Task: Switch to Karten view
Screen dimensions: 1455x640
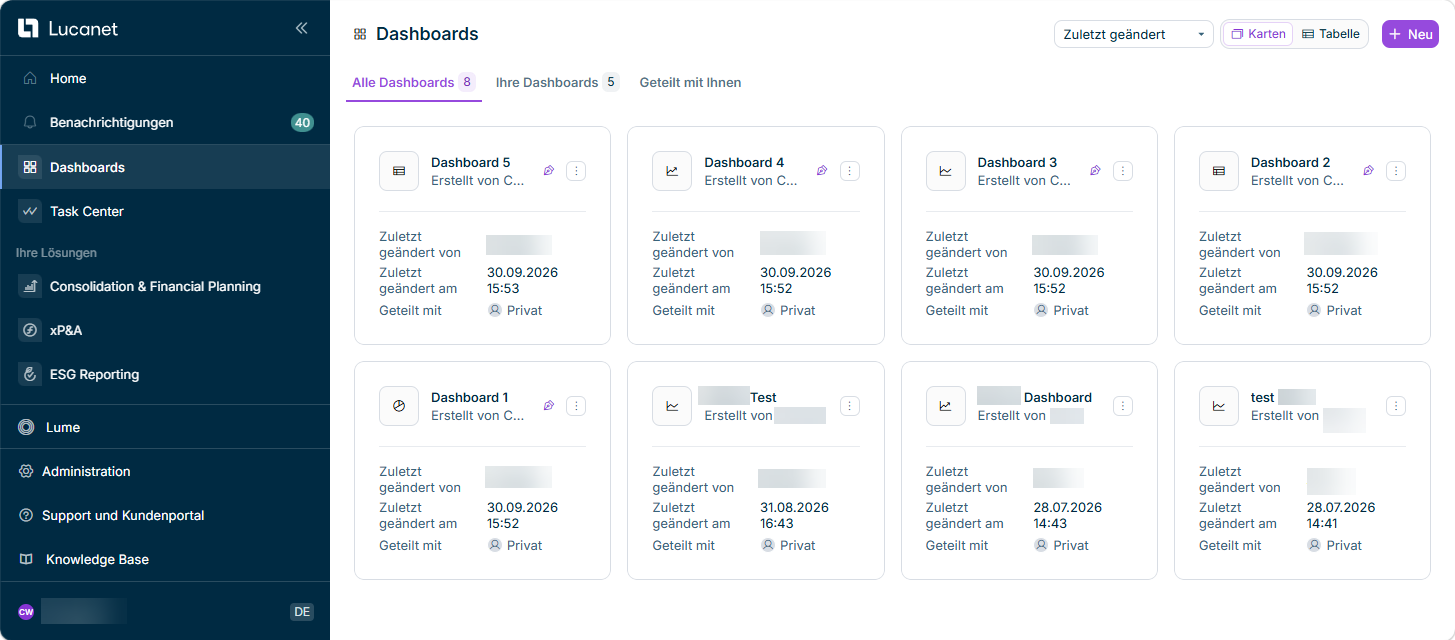Action: pos(1258,34)
